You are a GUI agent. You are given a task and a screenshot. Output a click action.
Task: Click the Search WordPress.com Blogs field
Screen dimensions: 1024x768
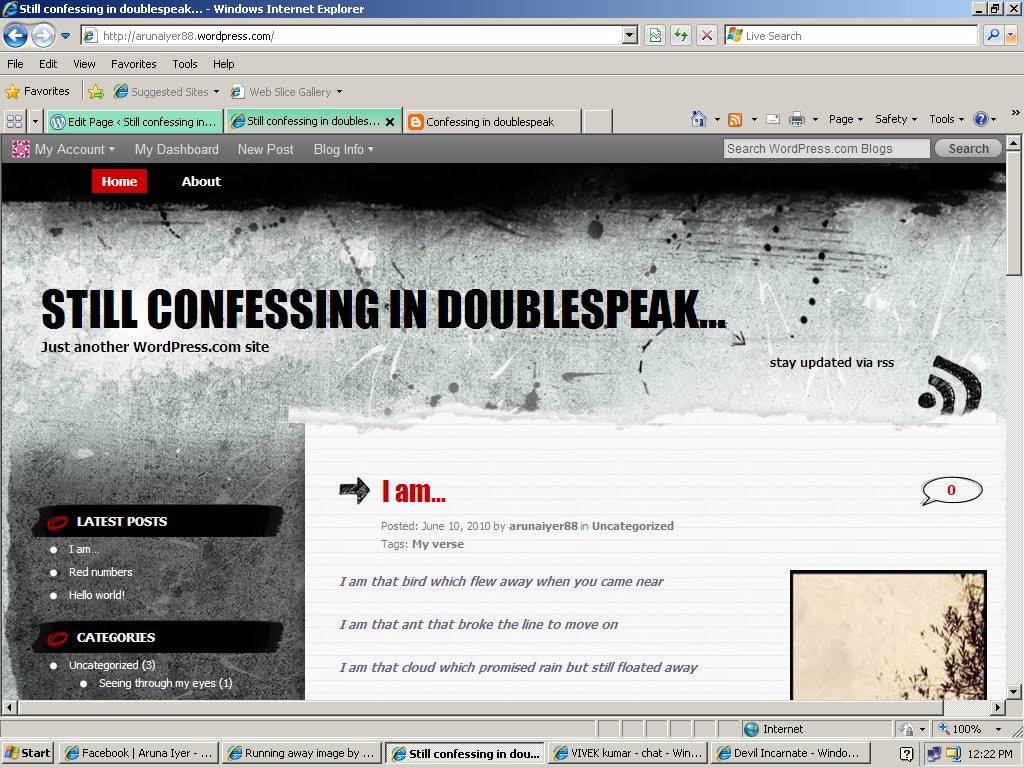pyautogui.click(x=827, y=149)
